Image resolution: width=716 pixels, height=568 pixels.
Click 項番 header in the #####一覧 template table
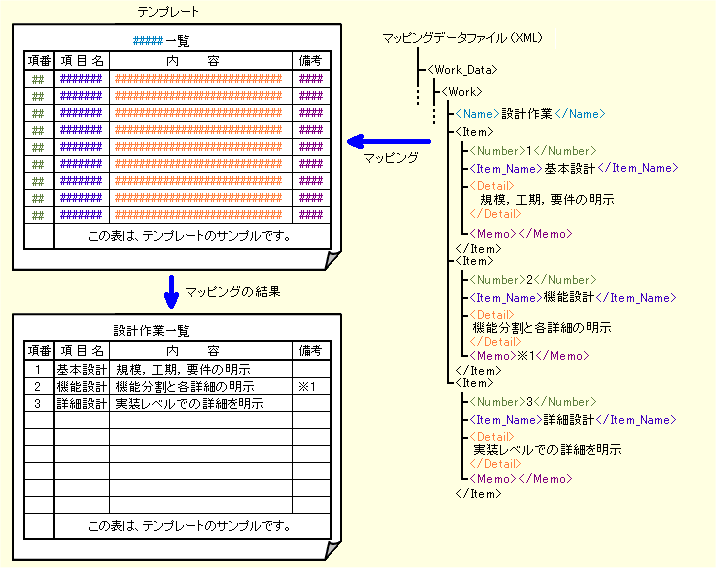pyautogui.click(x=39, y=61)
